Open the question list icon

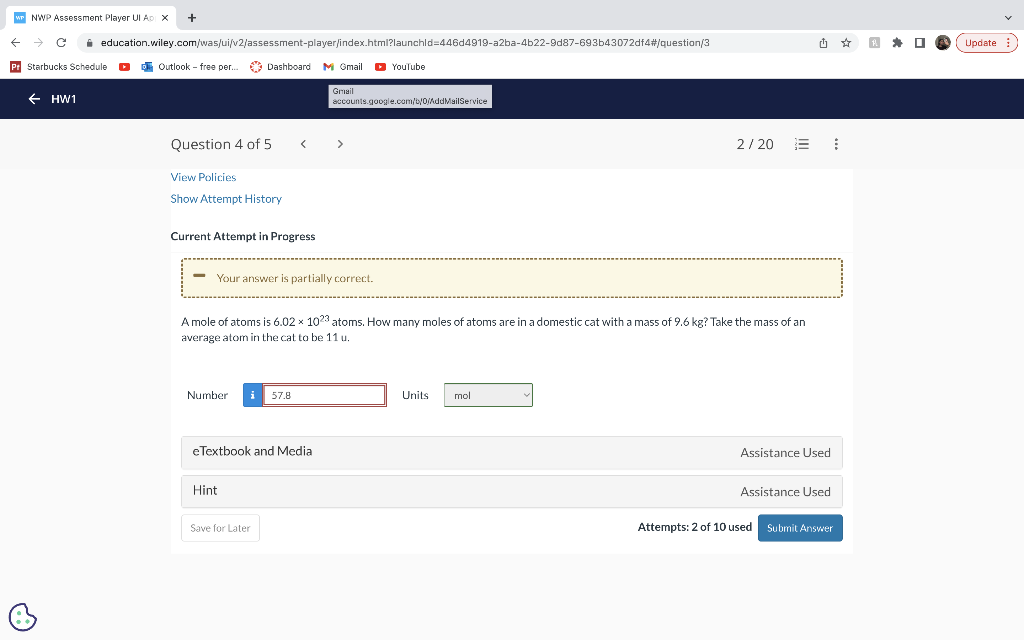coord(801,144)
